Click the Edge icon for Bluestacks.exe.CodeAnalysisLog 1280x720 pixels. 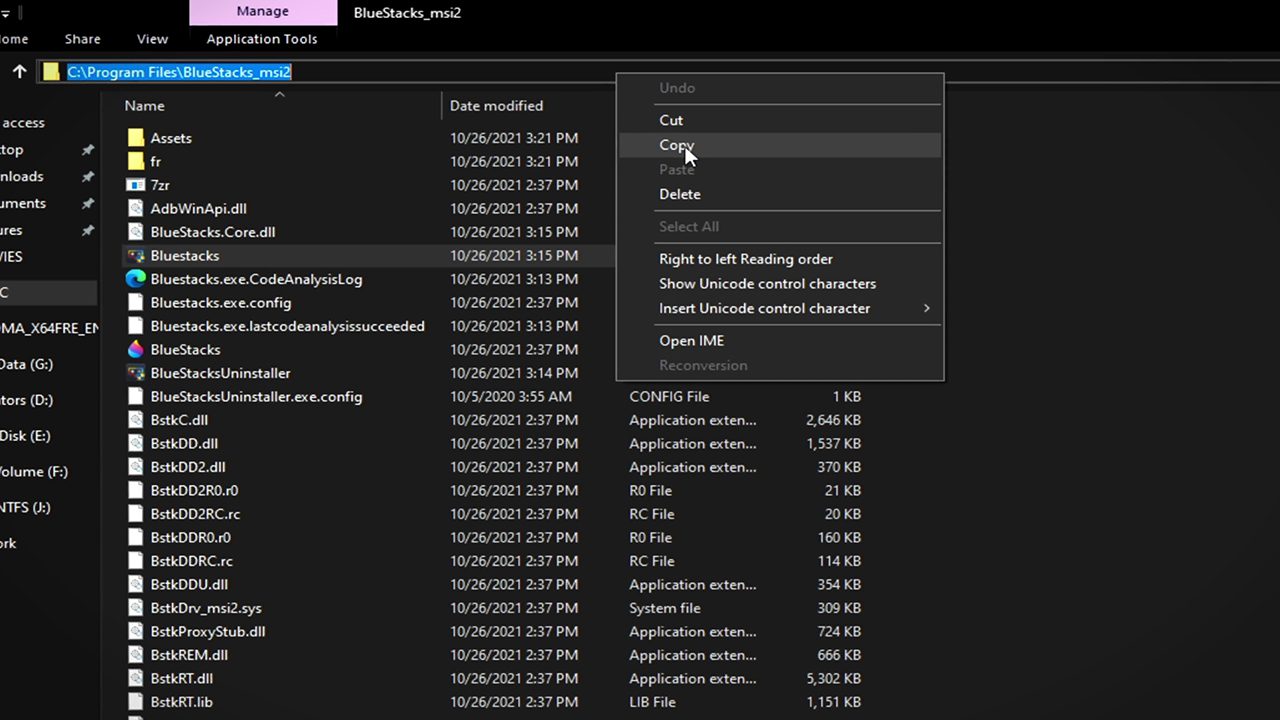pos(136,279)
